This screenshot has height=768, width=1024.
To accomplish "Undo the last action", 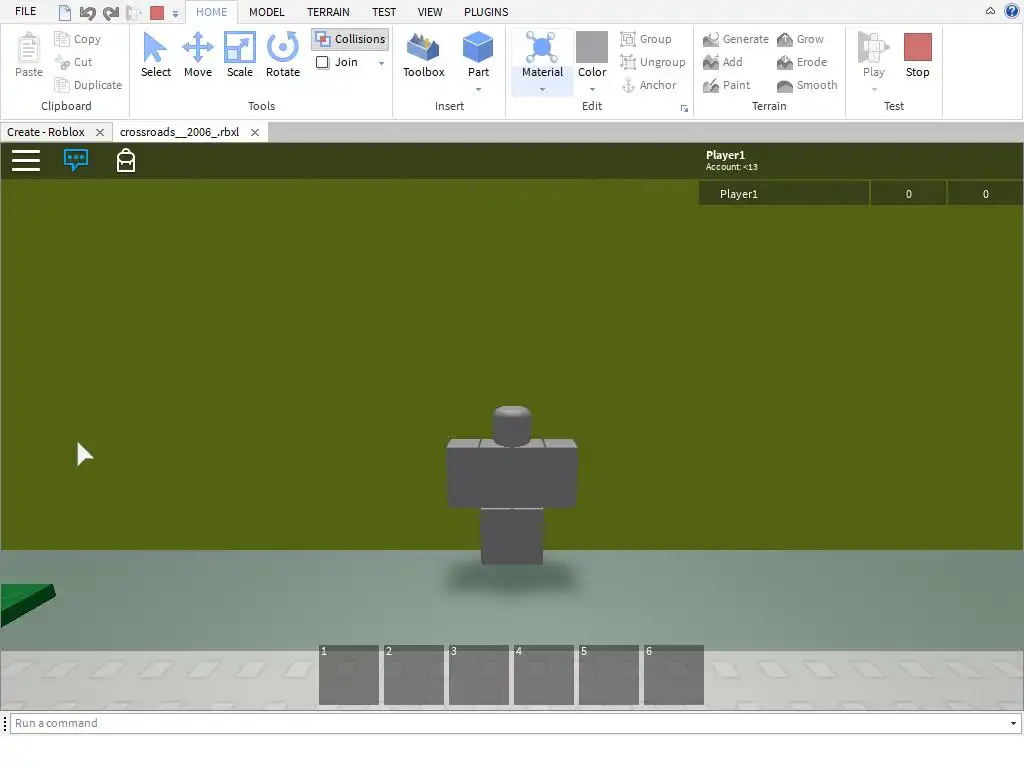I will [88, 12].
